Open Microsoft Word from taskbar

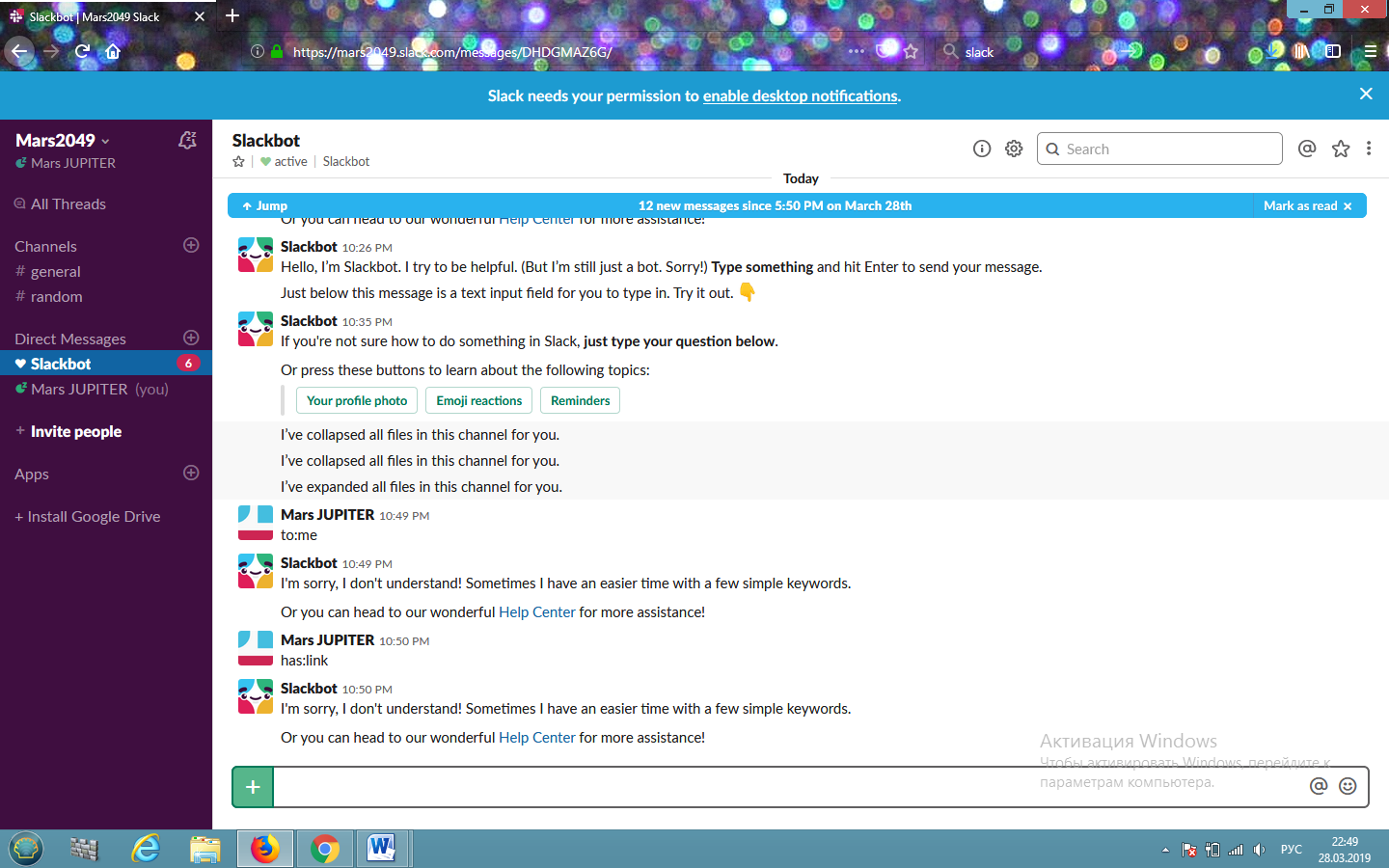382,849
